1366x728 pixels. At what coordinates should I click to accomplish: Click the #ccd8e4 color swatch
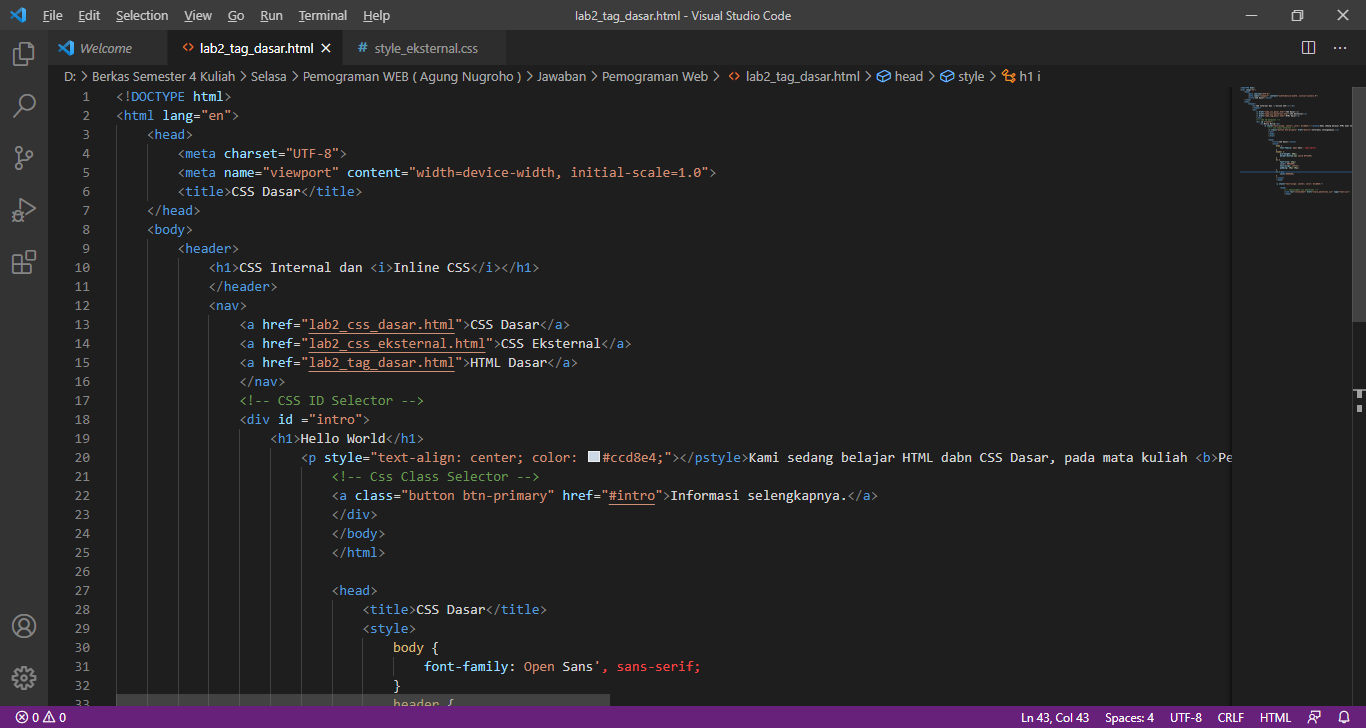[592, 457]
